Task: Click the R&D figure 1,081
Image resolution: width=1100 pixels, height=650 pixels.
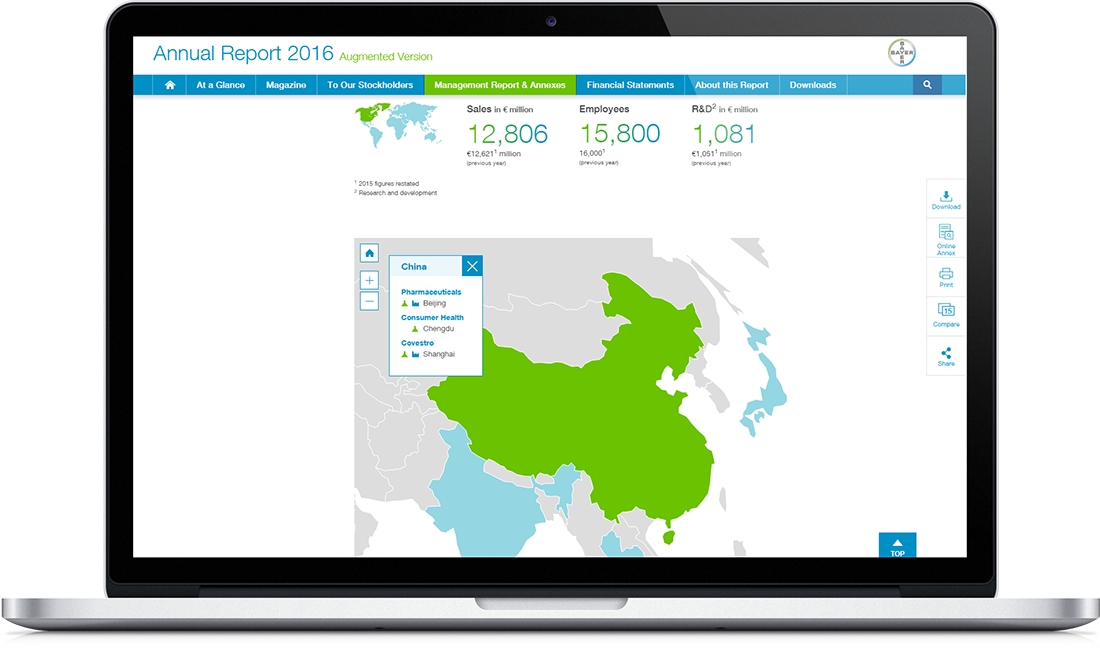Action: pyautogui.click(x=724, y=134)
